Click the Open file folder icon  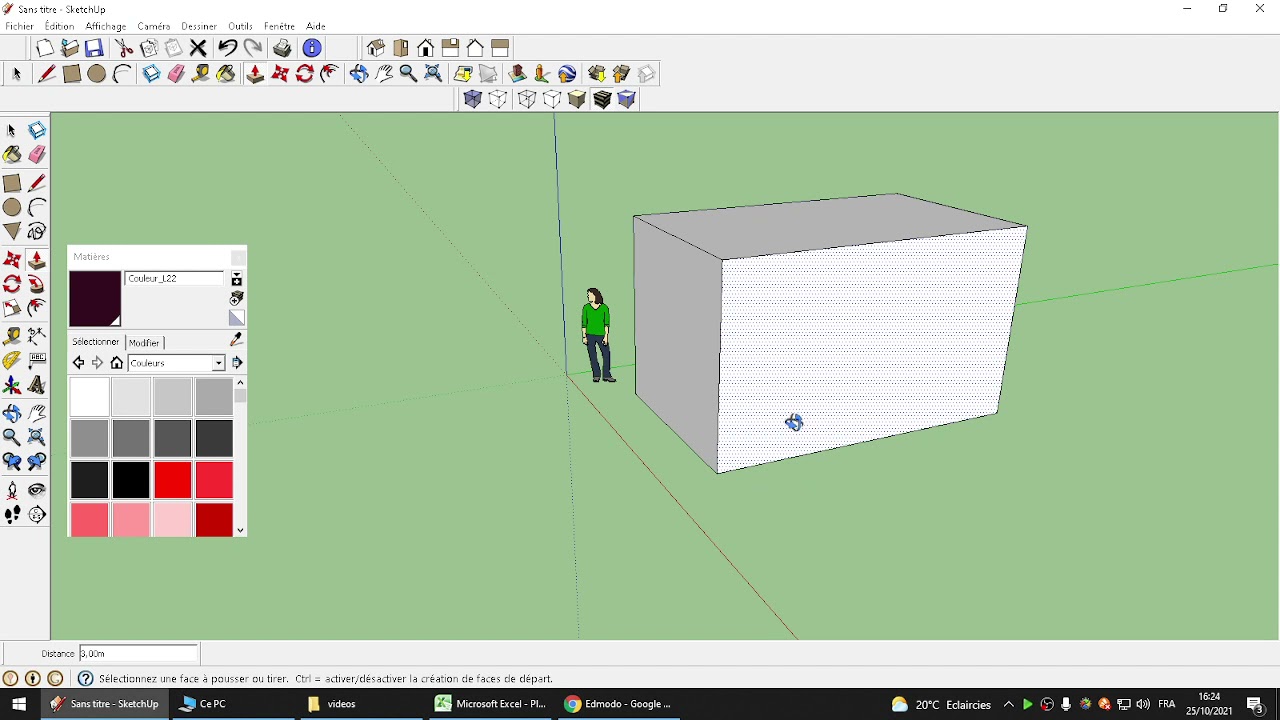[x=69, y=48]
